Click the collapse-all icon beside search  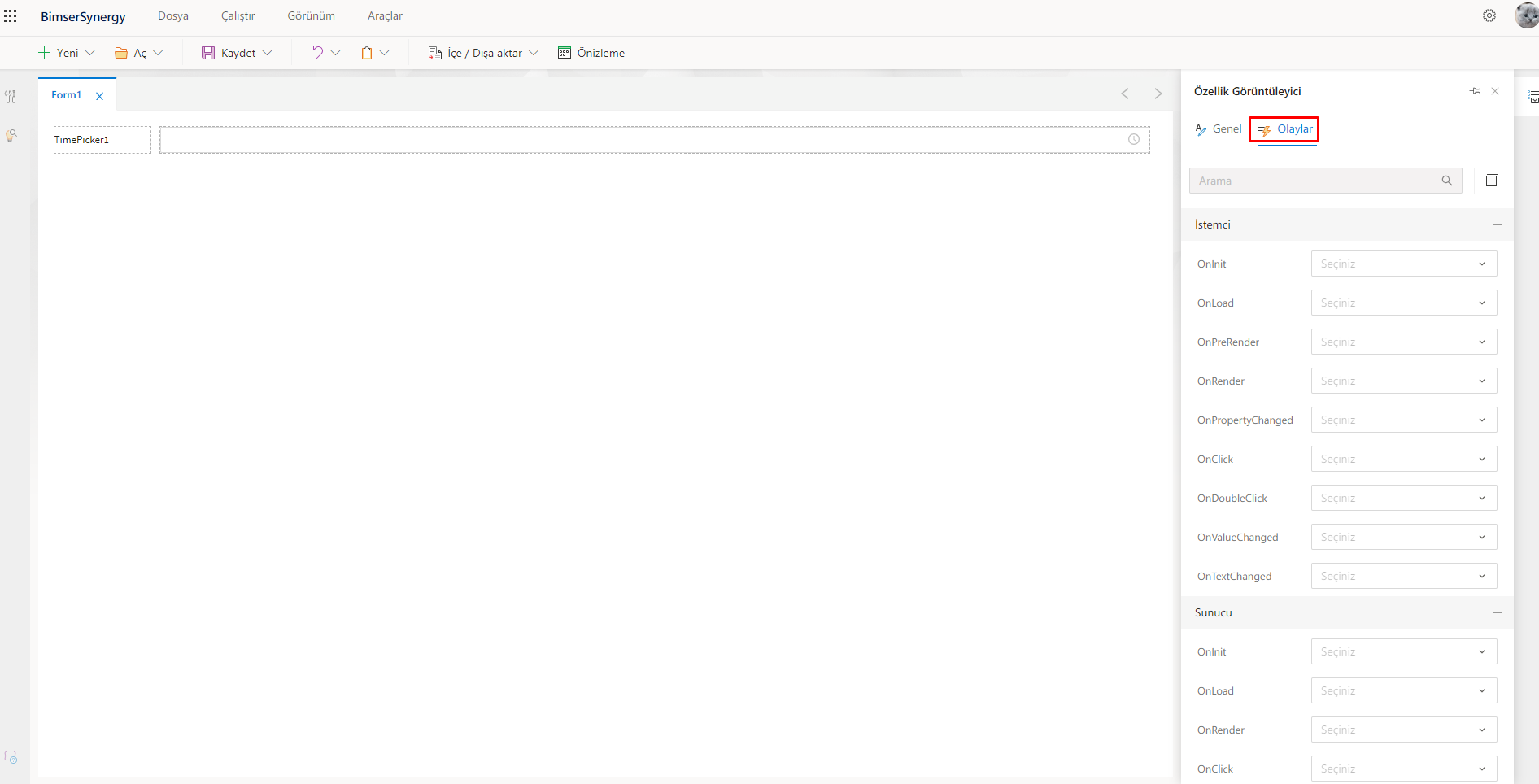pos(1492,181)
